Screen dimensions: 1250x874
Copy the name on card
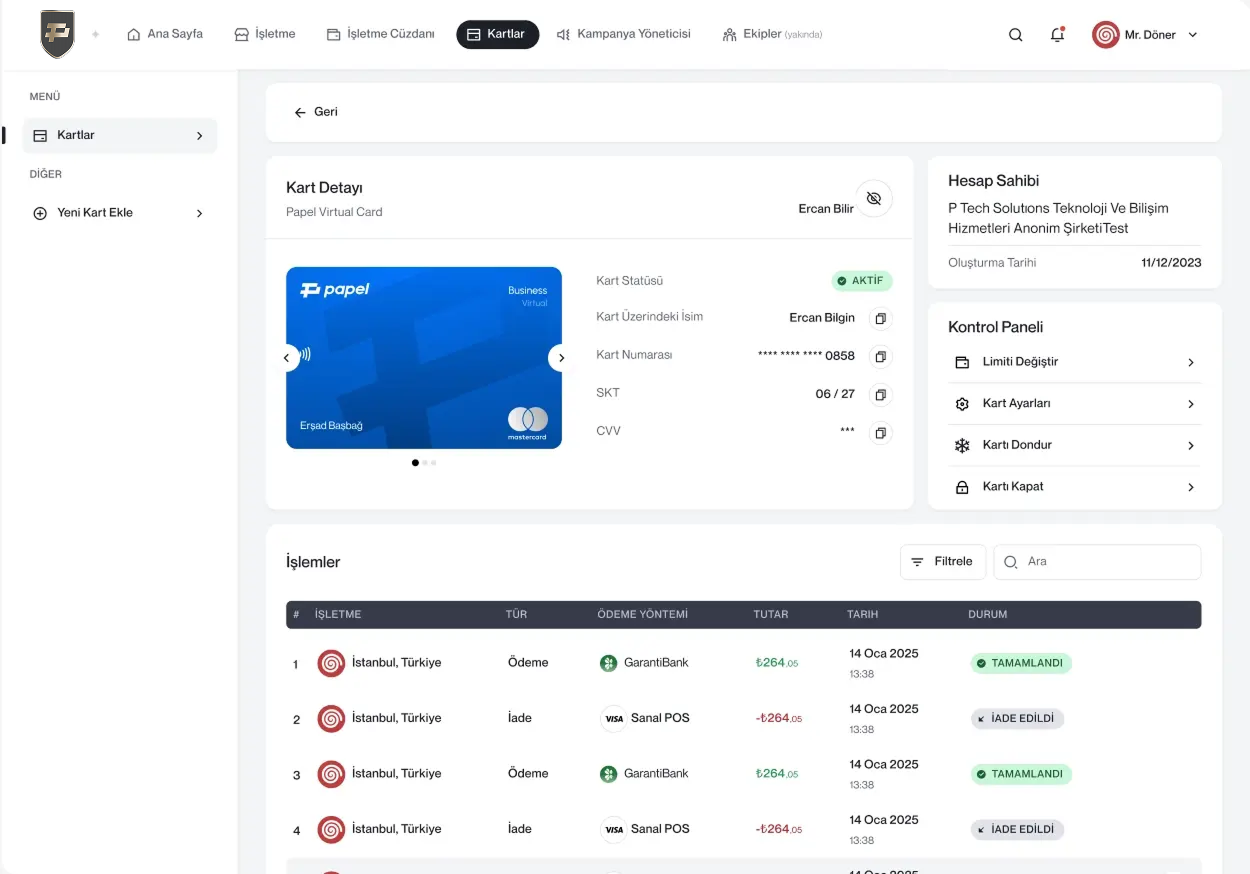pyautogui.click(x=880, y=319)
